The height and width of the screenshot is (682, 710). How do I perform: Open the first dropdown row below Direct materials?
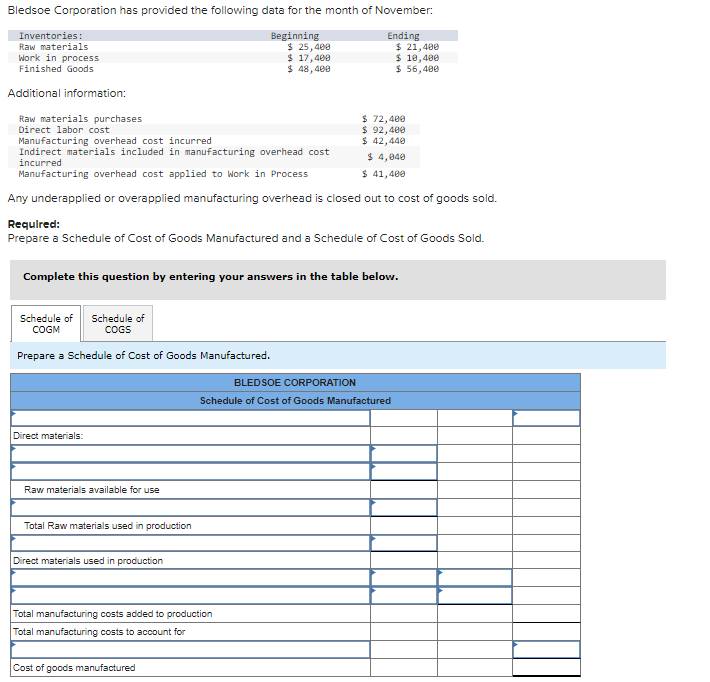[x=190, y=453]
